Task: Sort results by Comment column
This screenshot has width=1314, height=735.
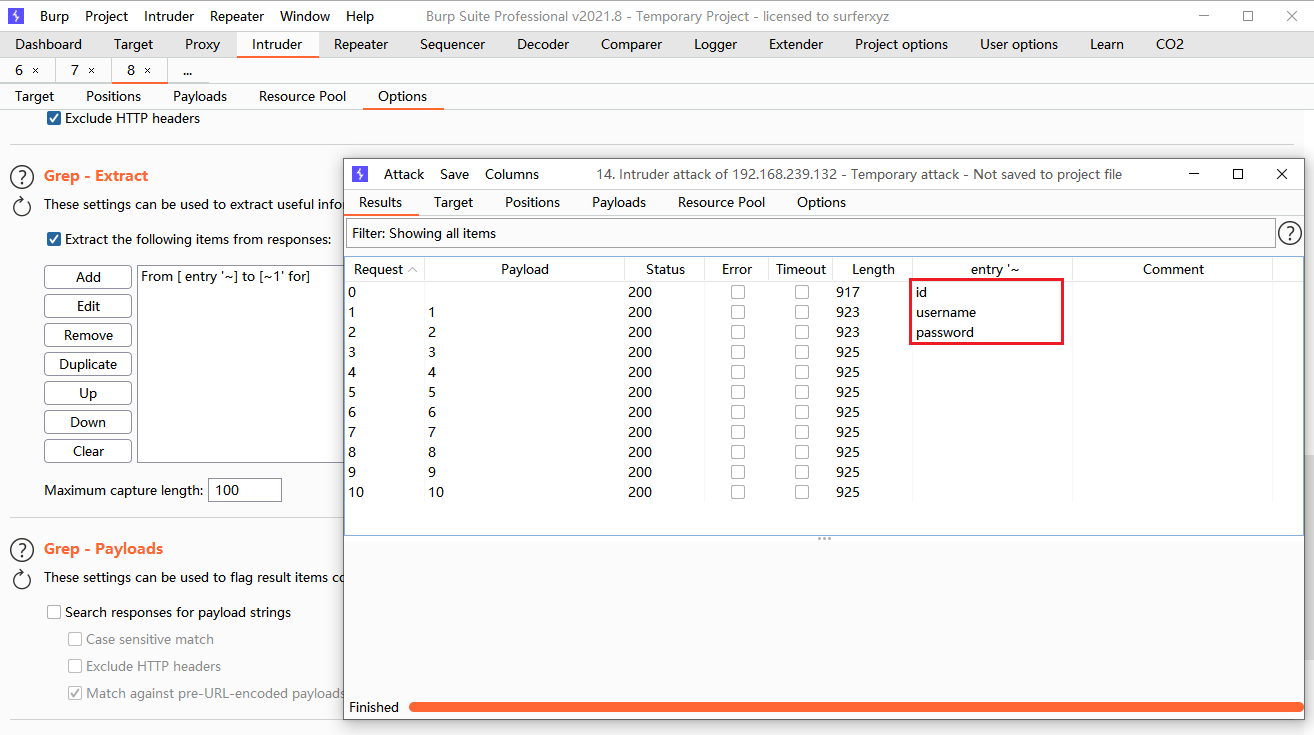Action: pos(1173,269)
